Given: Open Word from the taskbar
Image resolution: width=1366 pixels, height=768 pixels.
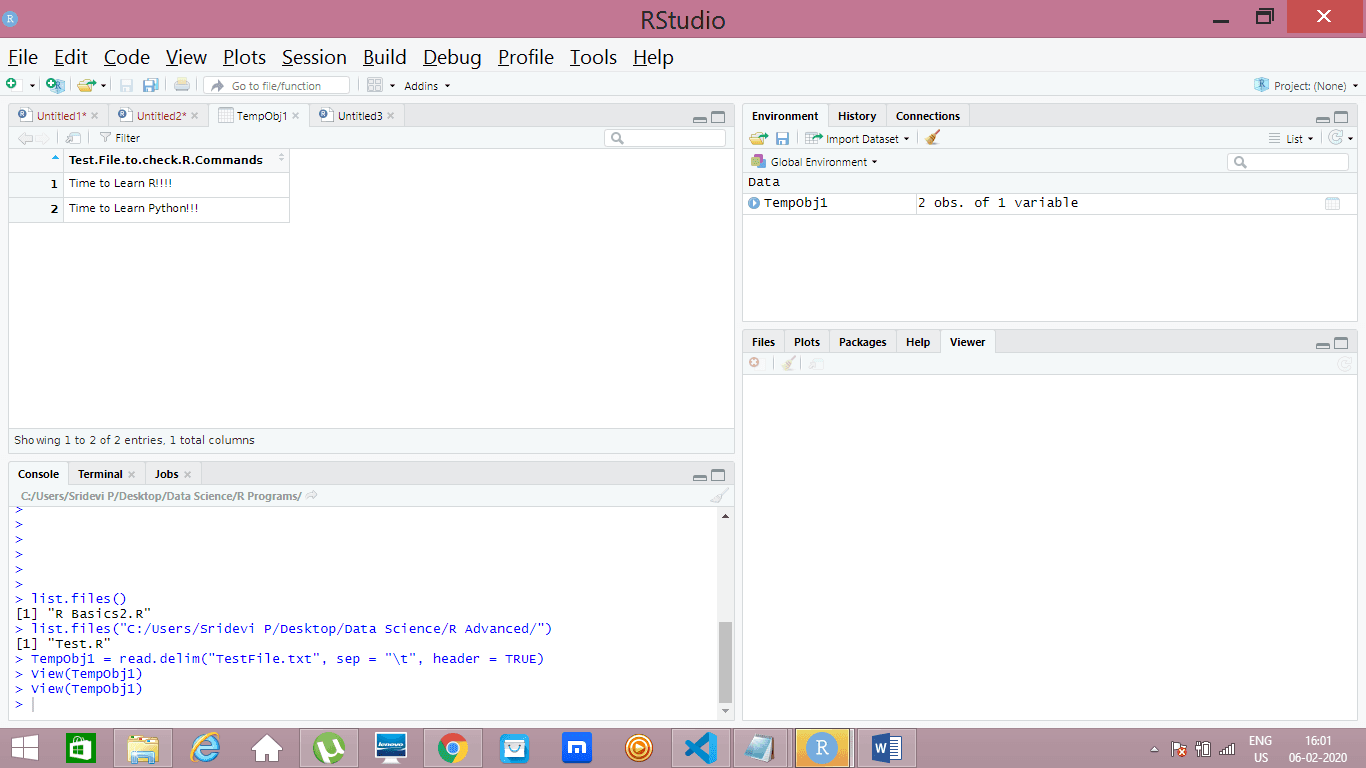Looking at the screenshot, I should 886,748.
